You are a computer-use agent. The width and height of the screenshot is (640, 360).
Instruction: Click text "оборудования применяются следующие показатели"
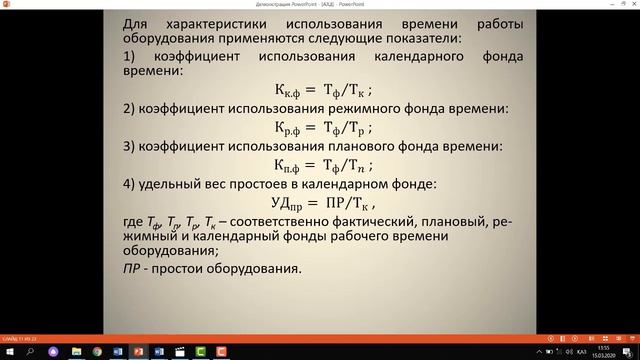point(290,38)
